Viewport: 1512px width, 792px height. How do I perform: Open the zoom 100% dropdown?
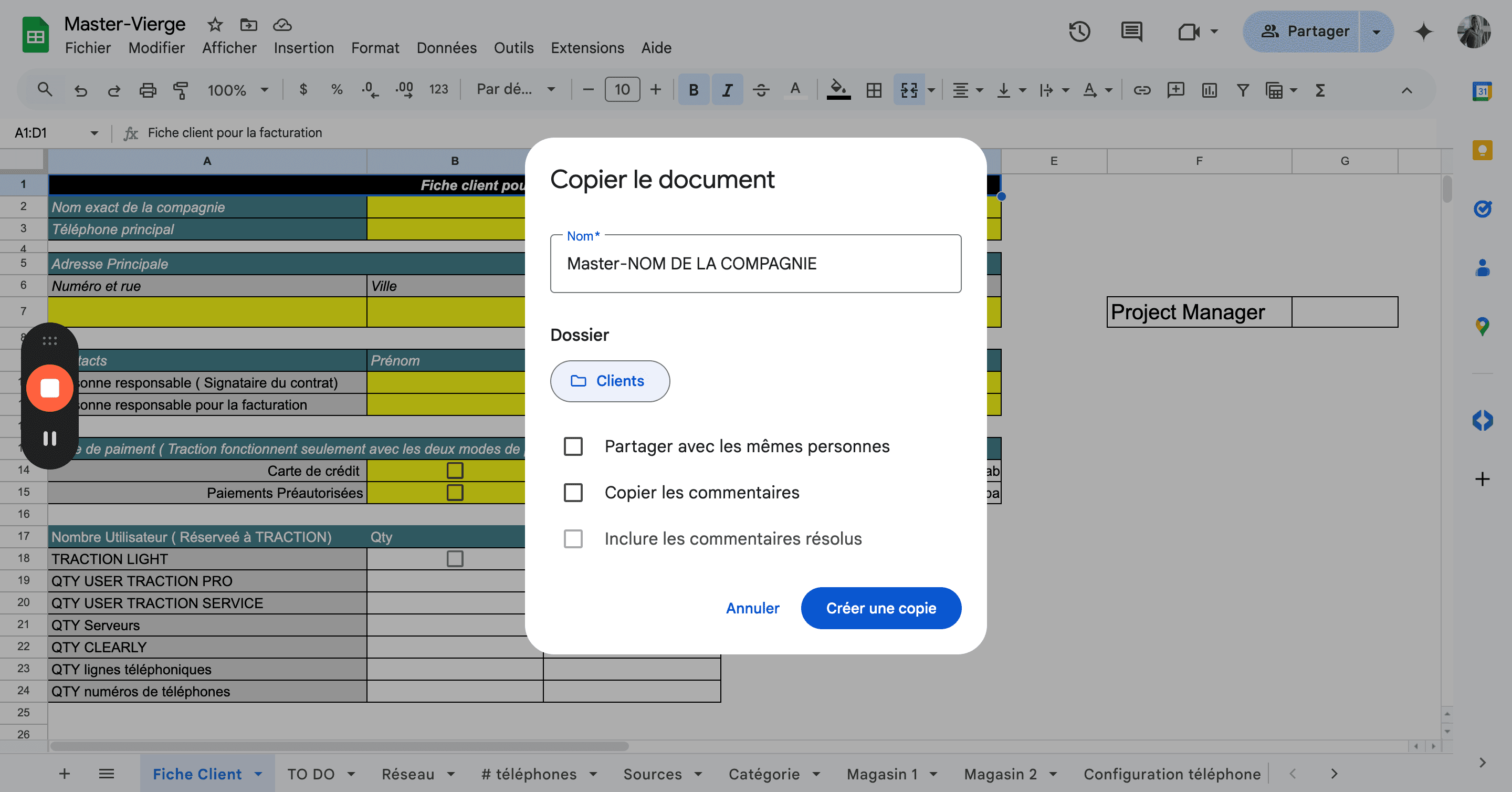pyautogui.click(x=238, y=90)
